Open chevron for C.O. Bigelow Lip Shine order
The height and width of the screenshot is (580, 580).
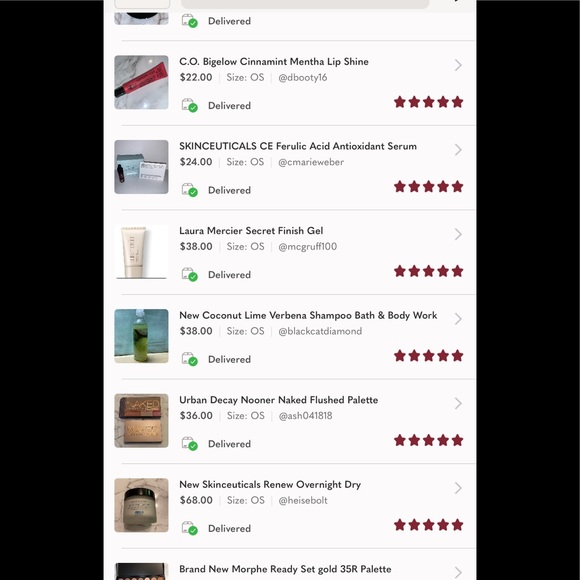(x=458, y=65)
